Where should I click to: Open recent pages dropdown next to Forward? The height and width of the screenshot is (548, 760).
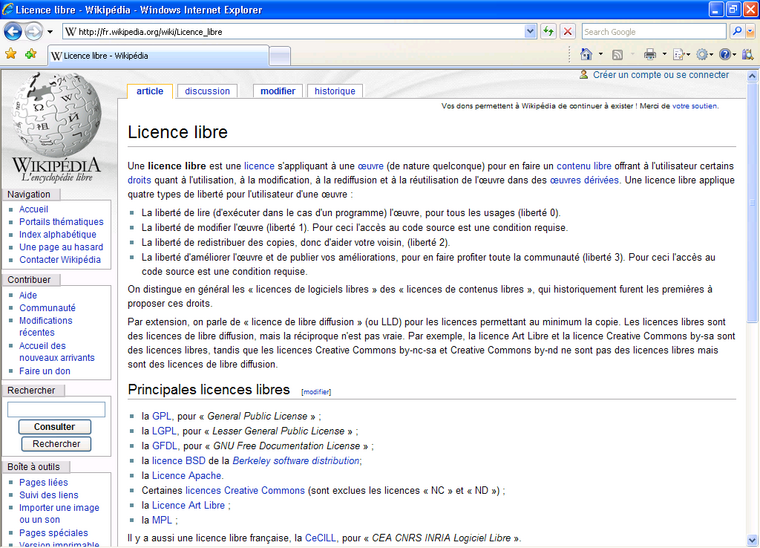pyautogui.click(x=50, y=32)
